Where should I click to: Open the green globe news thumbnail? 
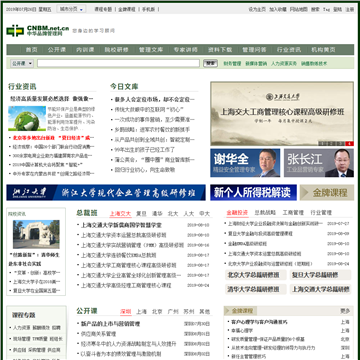(27, 119)
